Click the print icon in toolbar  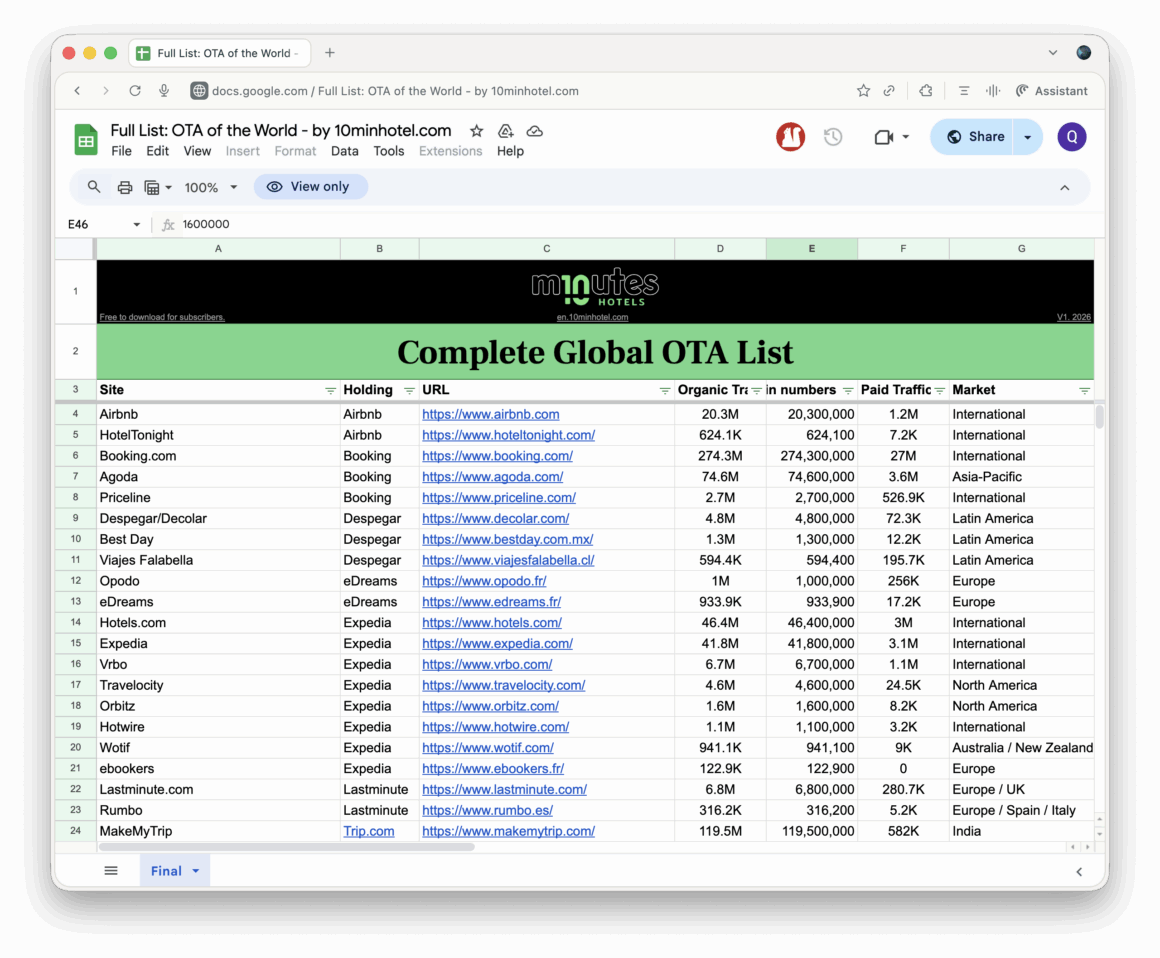125,187
